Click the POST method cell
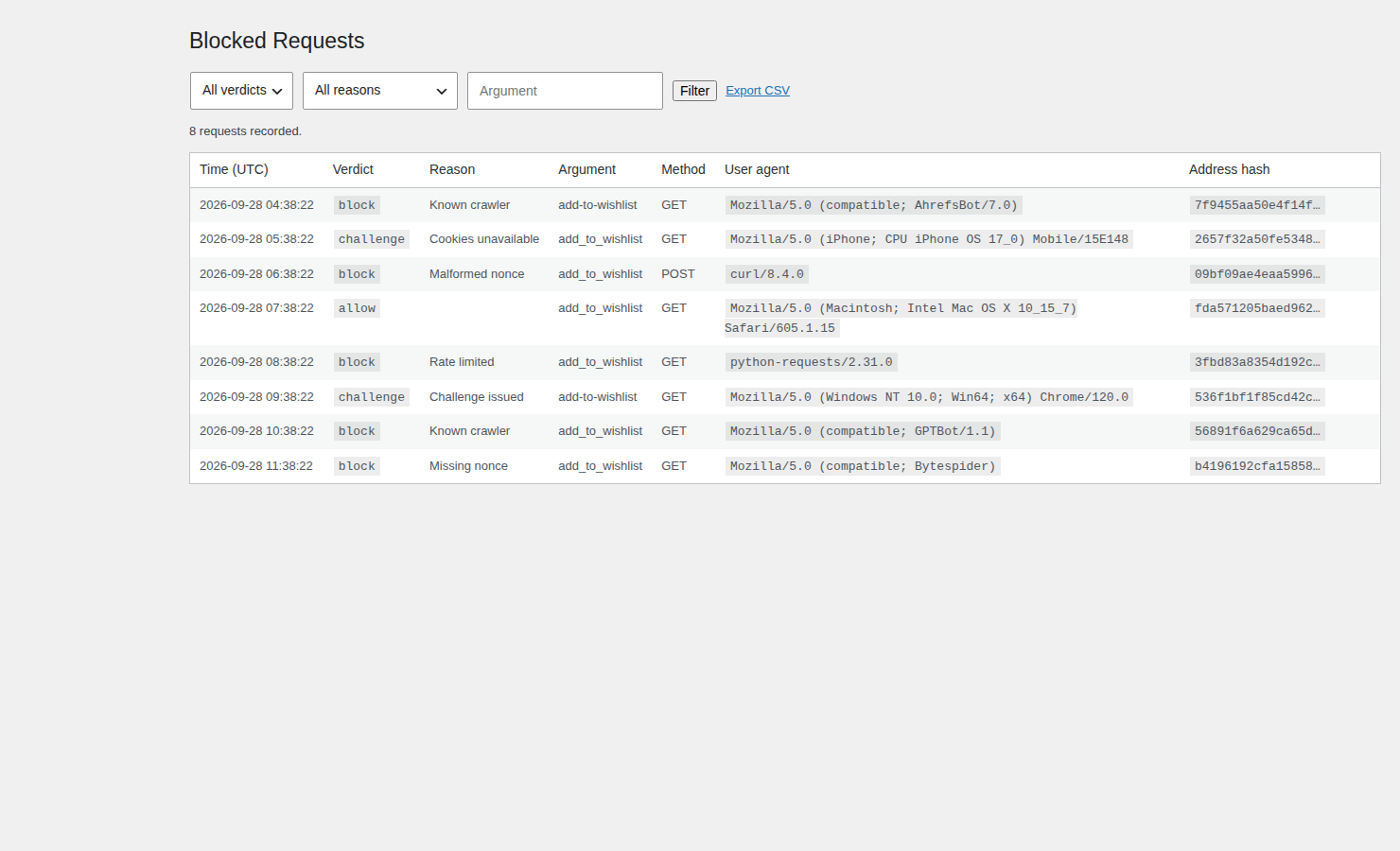 click(678, 274)
